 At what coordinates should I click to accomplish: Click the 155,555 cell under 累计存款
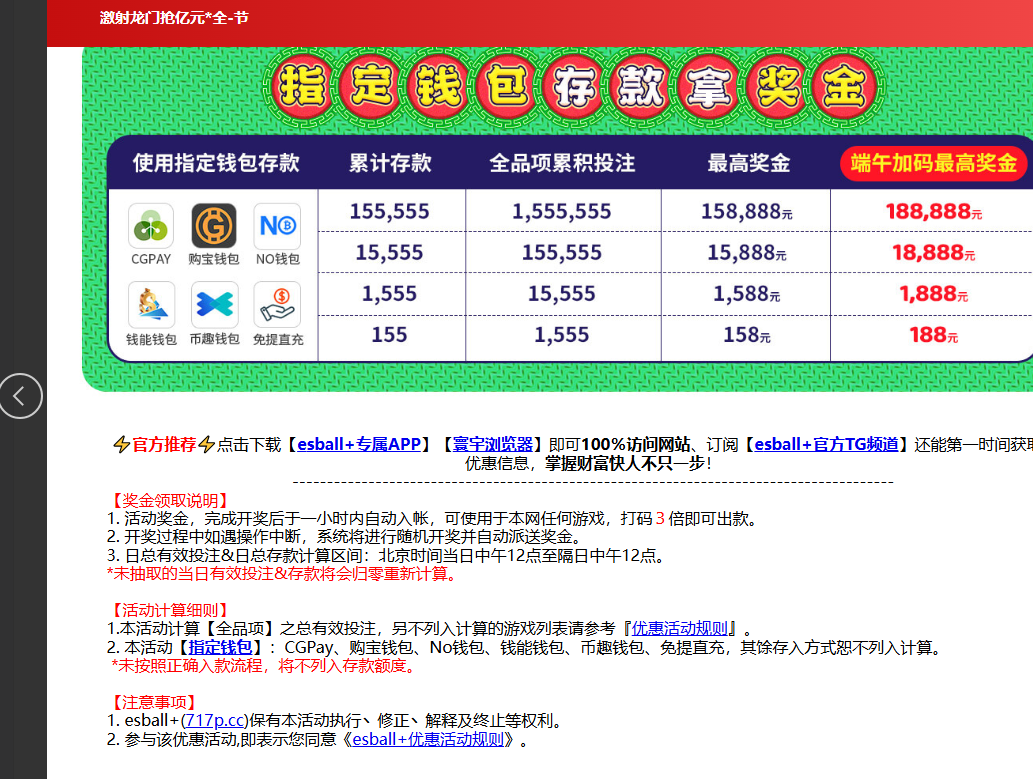click(x=389, y=211)
